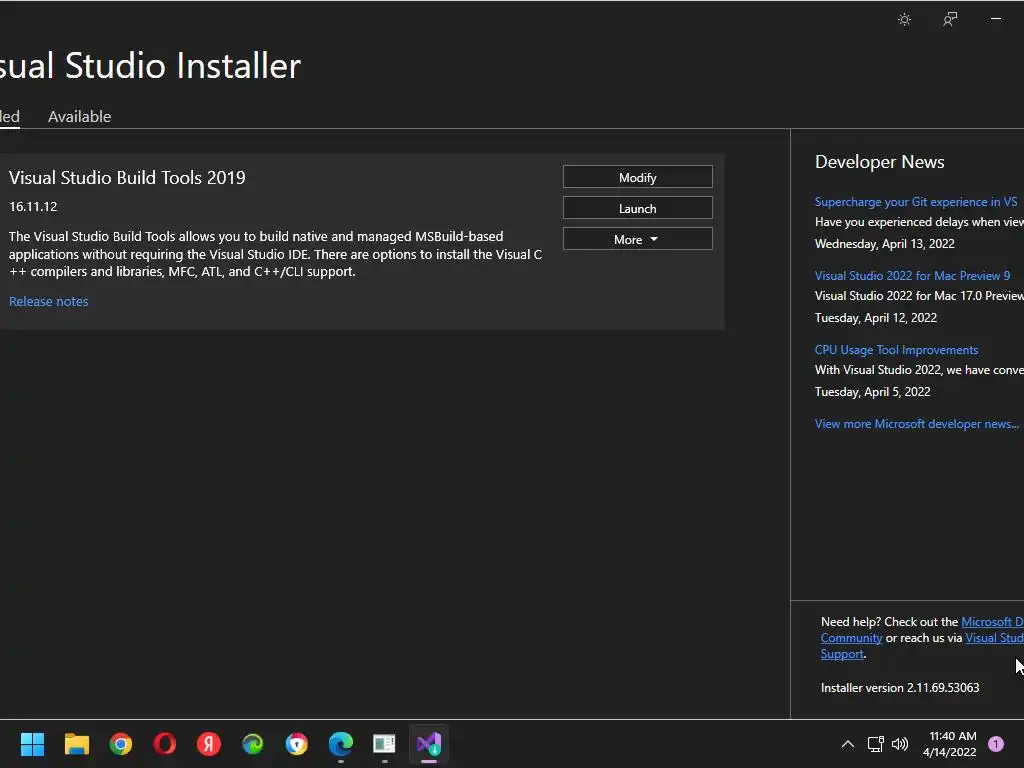1024x768 pixels.
Task: Select the Installer version 2.11.69.53063 text
Action: [x=900, y=688]
